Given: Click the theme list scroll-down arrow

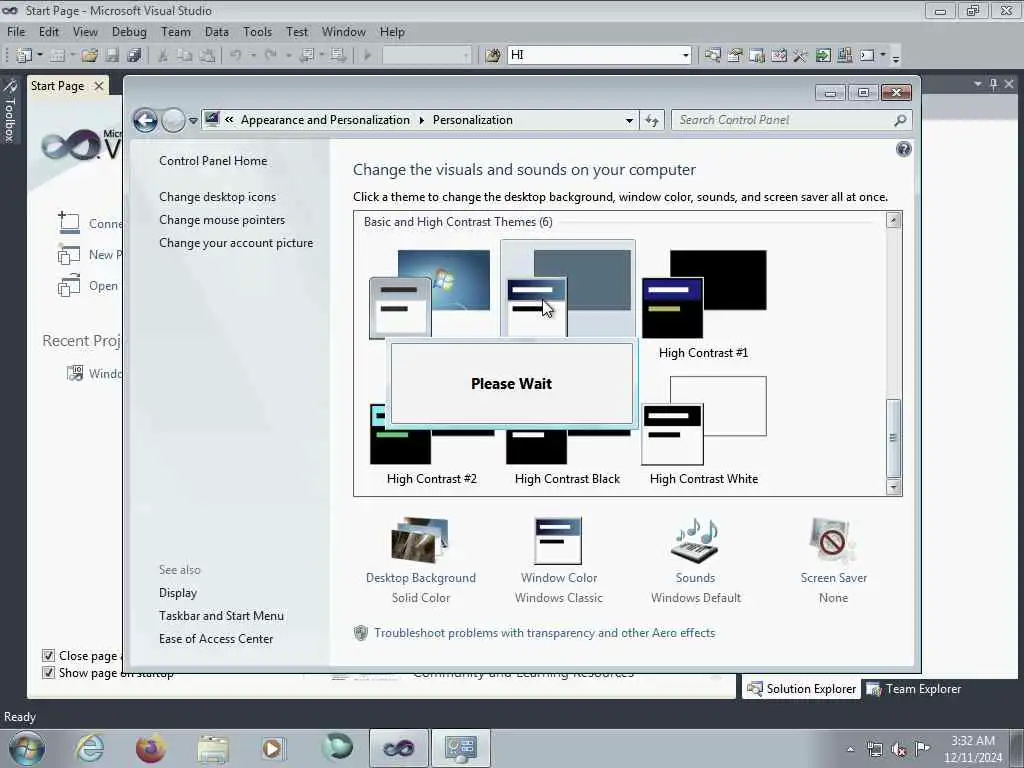Looking at the screenshot, I should [x=893, y=487].
